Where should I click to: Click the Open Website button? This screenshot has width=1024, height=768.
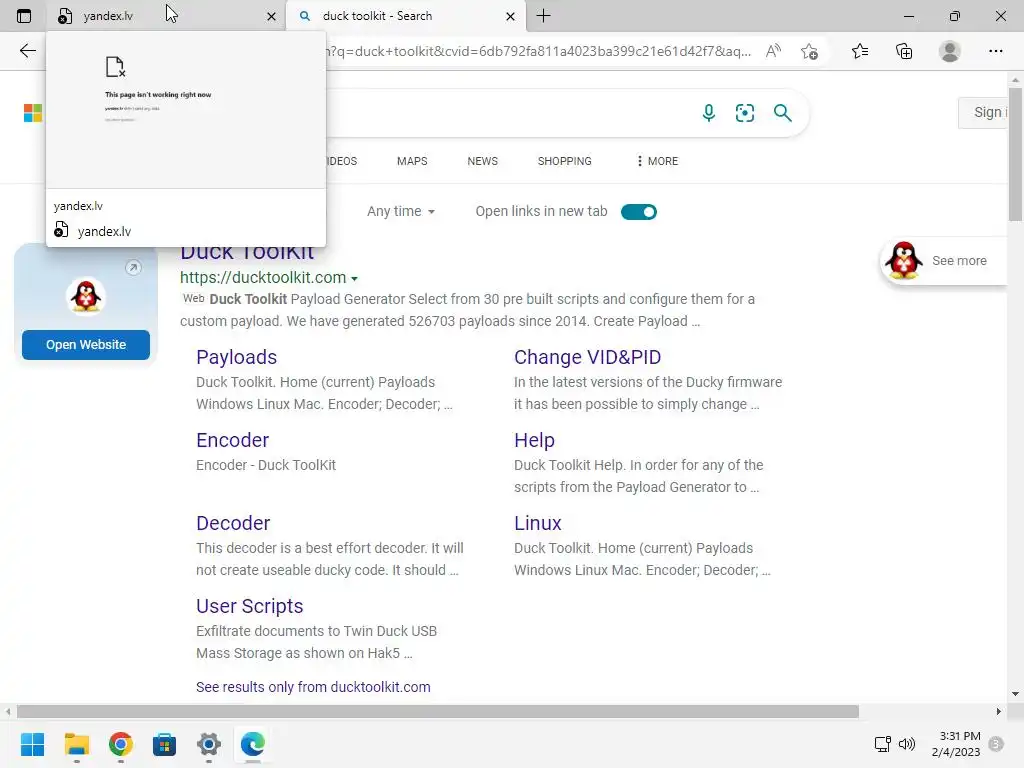tap(86, 345)
